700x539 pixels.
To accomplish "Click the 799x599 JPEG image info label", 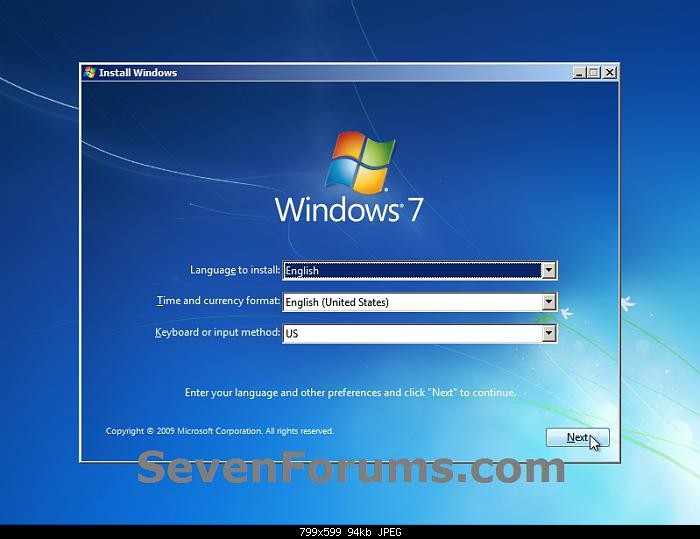I will (350, 532).
